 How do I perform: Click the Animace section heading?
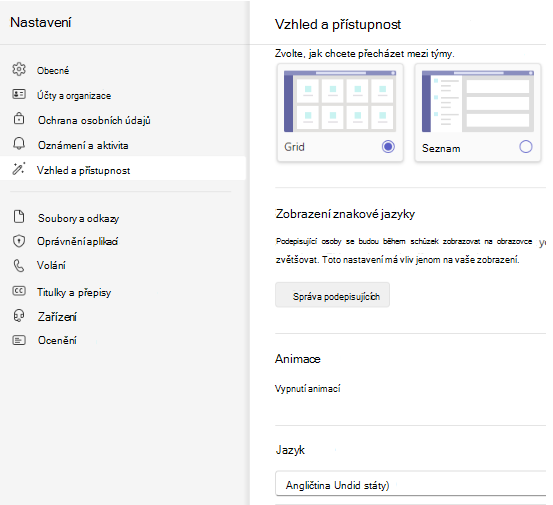click(x=298, y=359)
